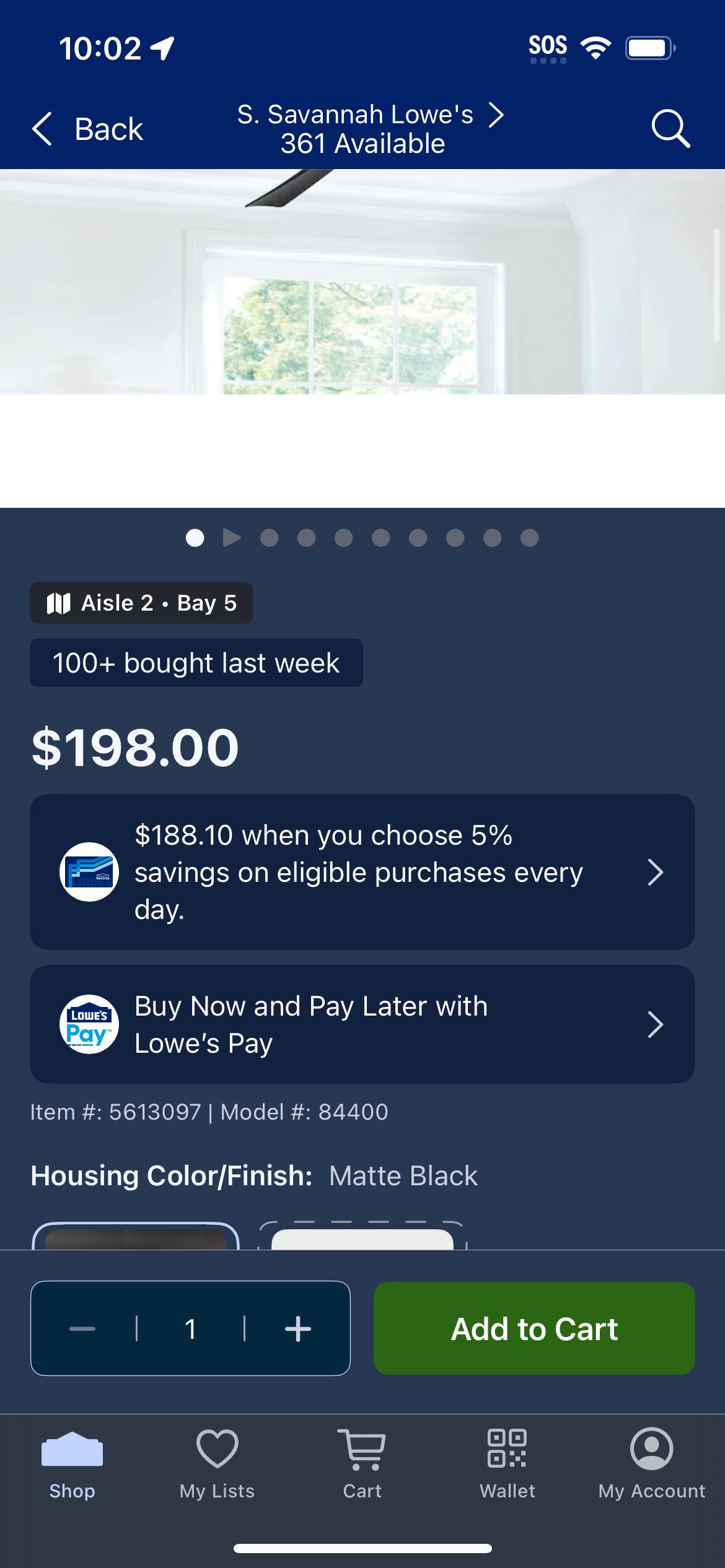Viewport: 725px width, 1568px height.
Task: Jump to the last image dot
Action: pos(530,538)
